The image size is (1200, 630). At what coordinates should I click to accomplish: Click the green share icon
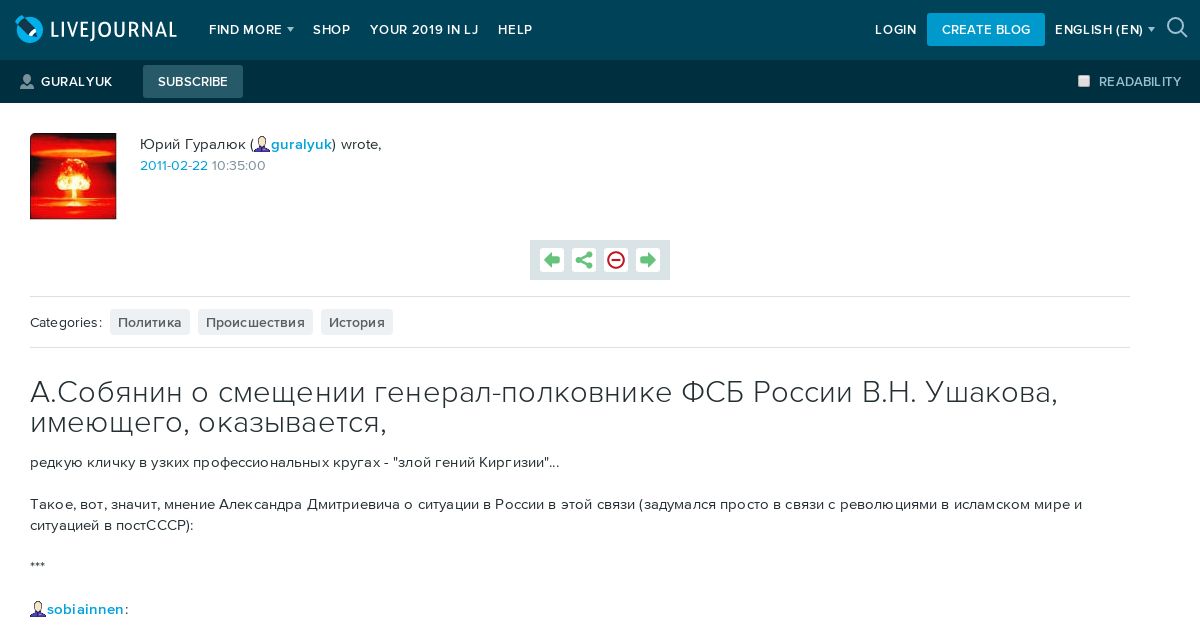pos(584,260)
